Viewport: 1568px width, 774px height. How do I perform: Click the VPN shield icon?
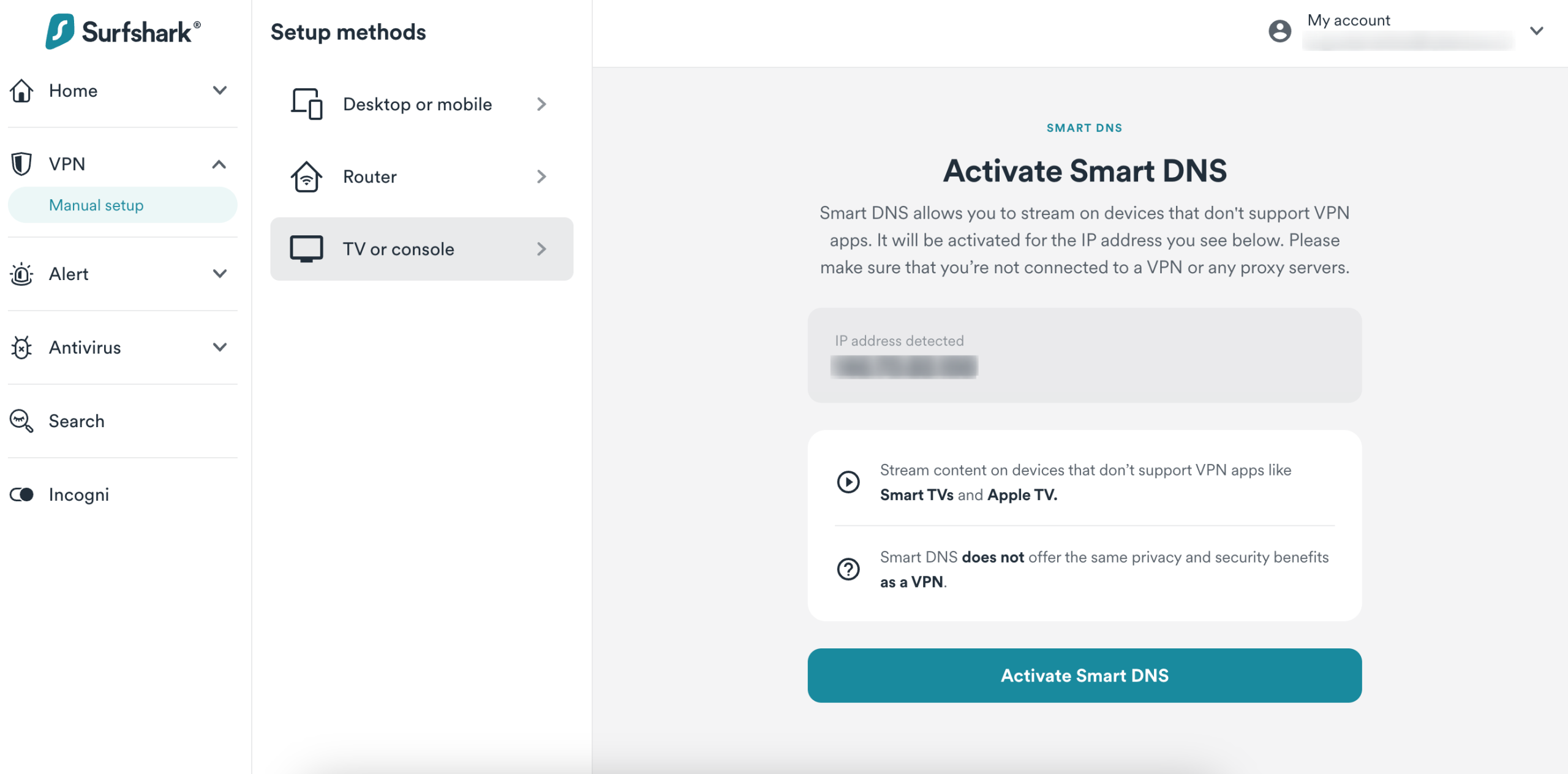click(21, 164)
